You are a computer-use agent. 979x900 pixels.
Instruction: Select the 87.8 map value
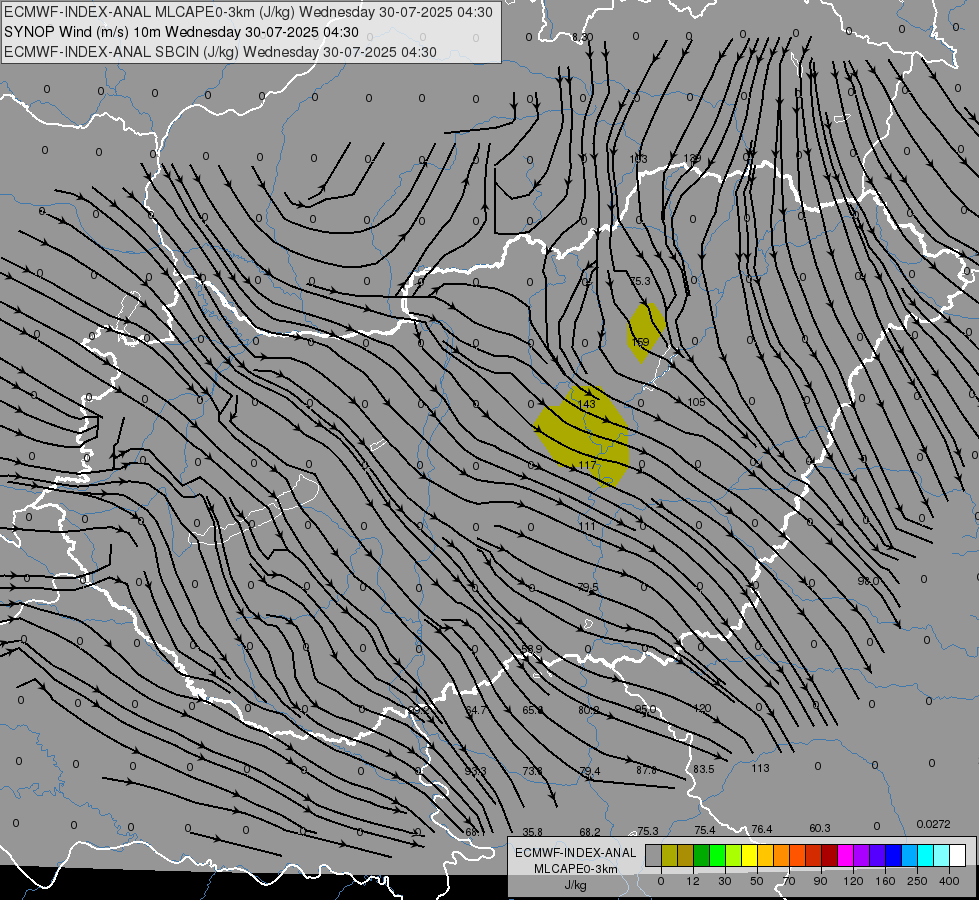click(646, 771)
